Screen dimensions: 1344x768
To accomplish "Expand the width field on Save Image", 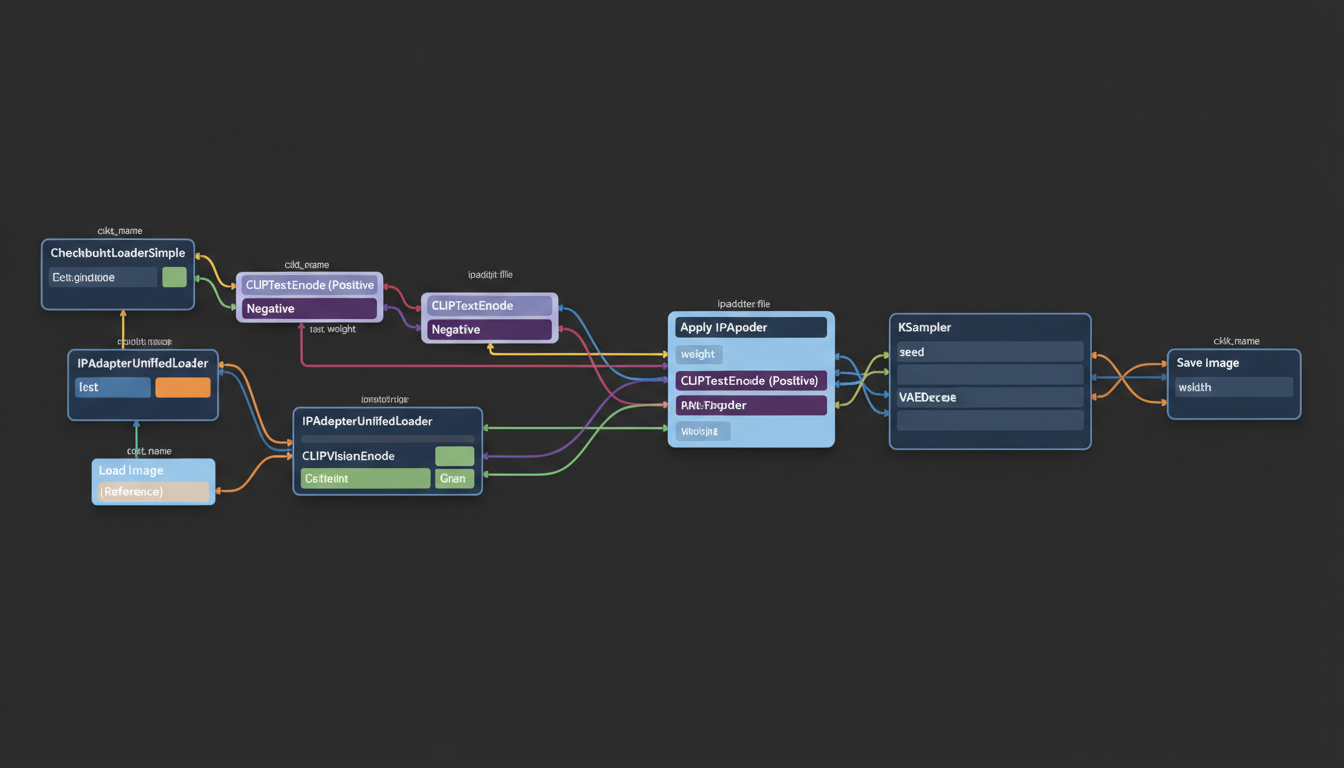I will coord(1233,387).
